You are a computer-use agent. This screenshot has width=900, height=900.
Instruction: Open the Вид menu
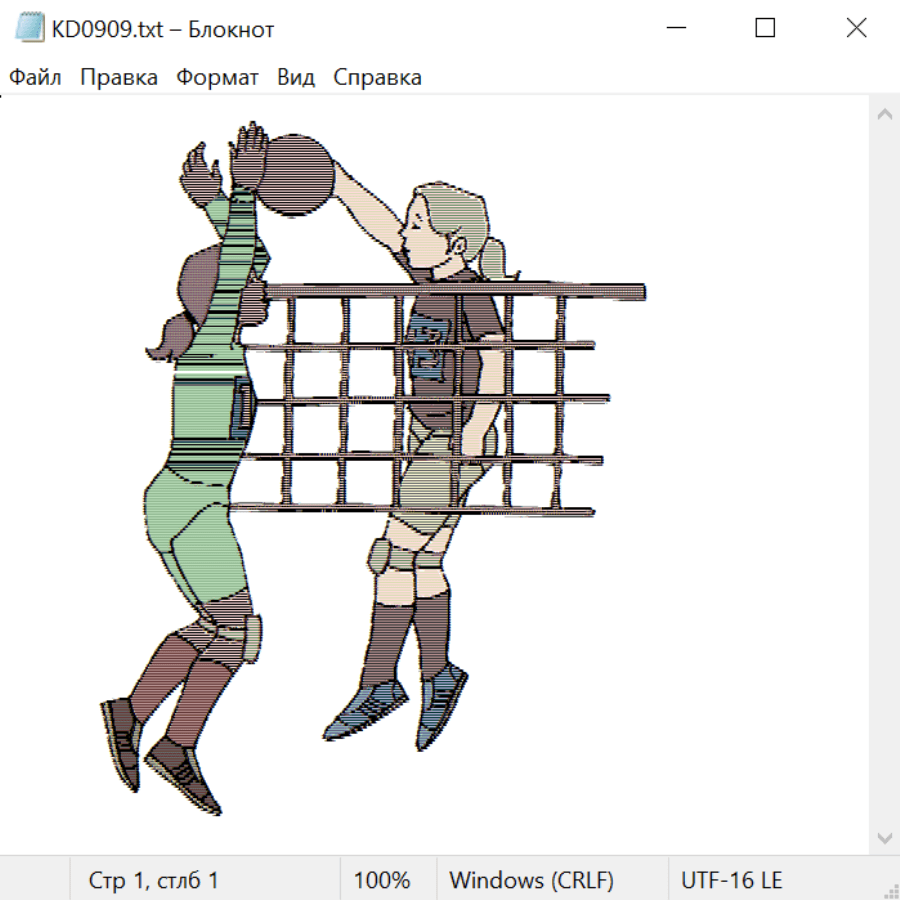click(x=296, y=78)
